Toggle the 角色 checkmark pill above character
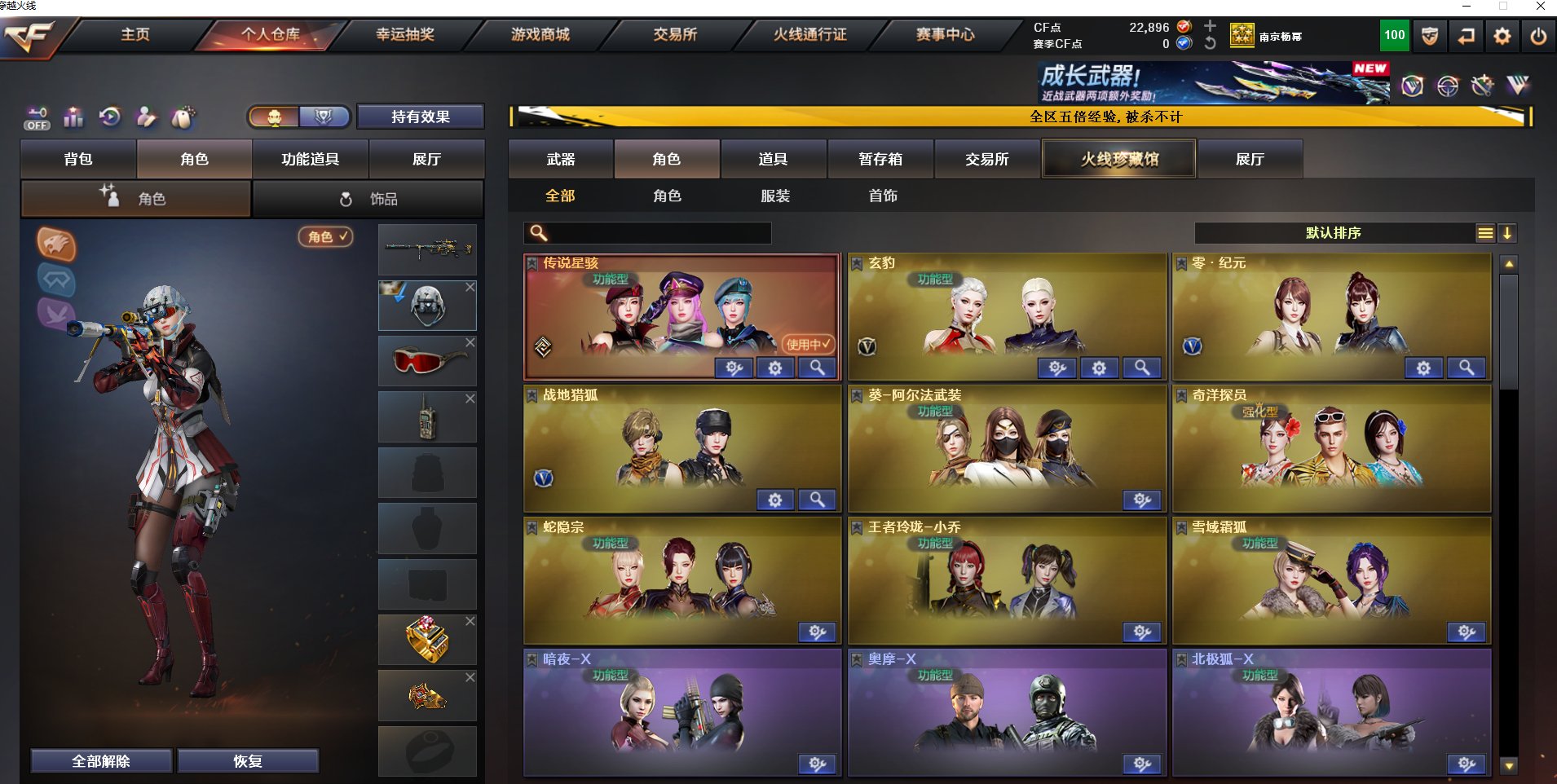Viewport: 1557px width, 784px height. pos(327,236)
